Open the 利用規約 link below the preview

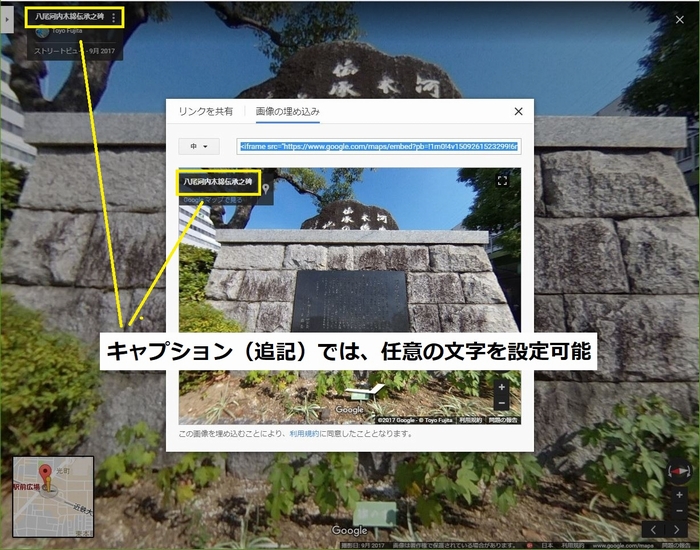tap(304, 433)
